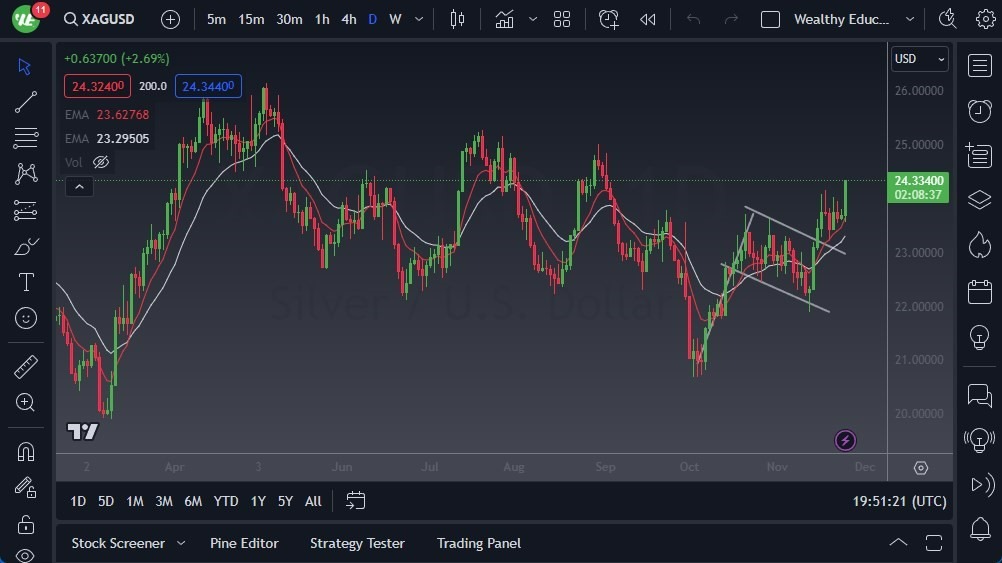Toggle magnet mode for drawings
The image size is (1002, 563).
[x=26, y=451]
